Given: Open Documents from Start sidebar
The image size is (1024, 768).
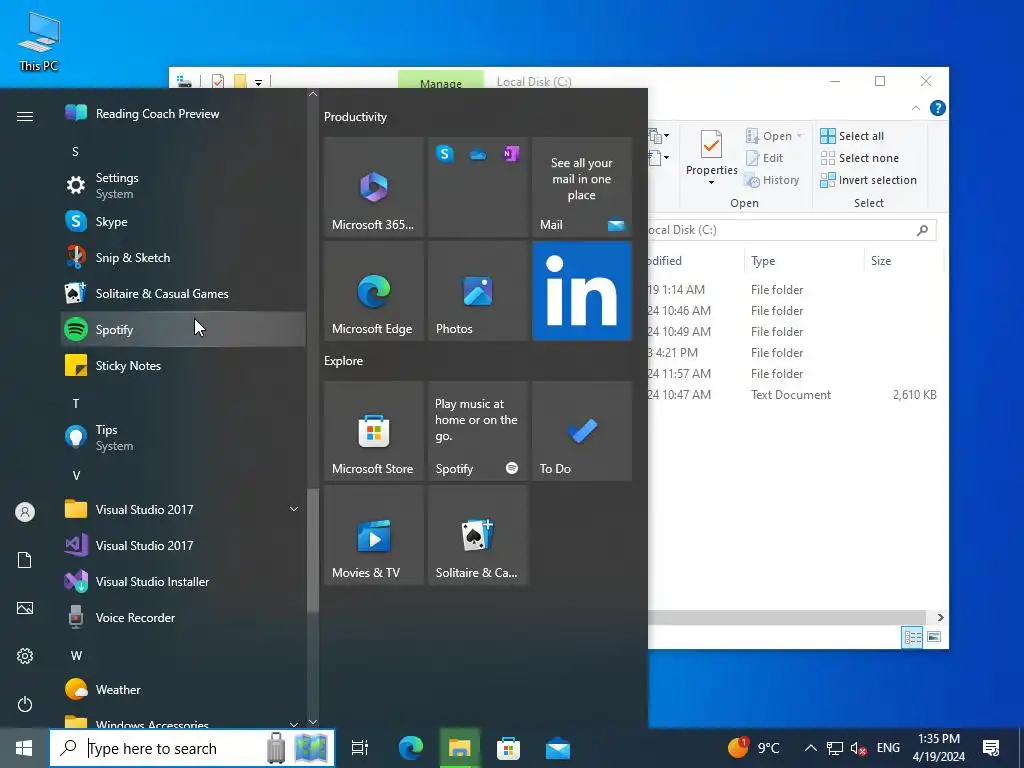Looking at the screenshot, I should point(25,560).
